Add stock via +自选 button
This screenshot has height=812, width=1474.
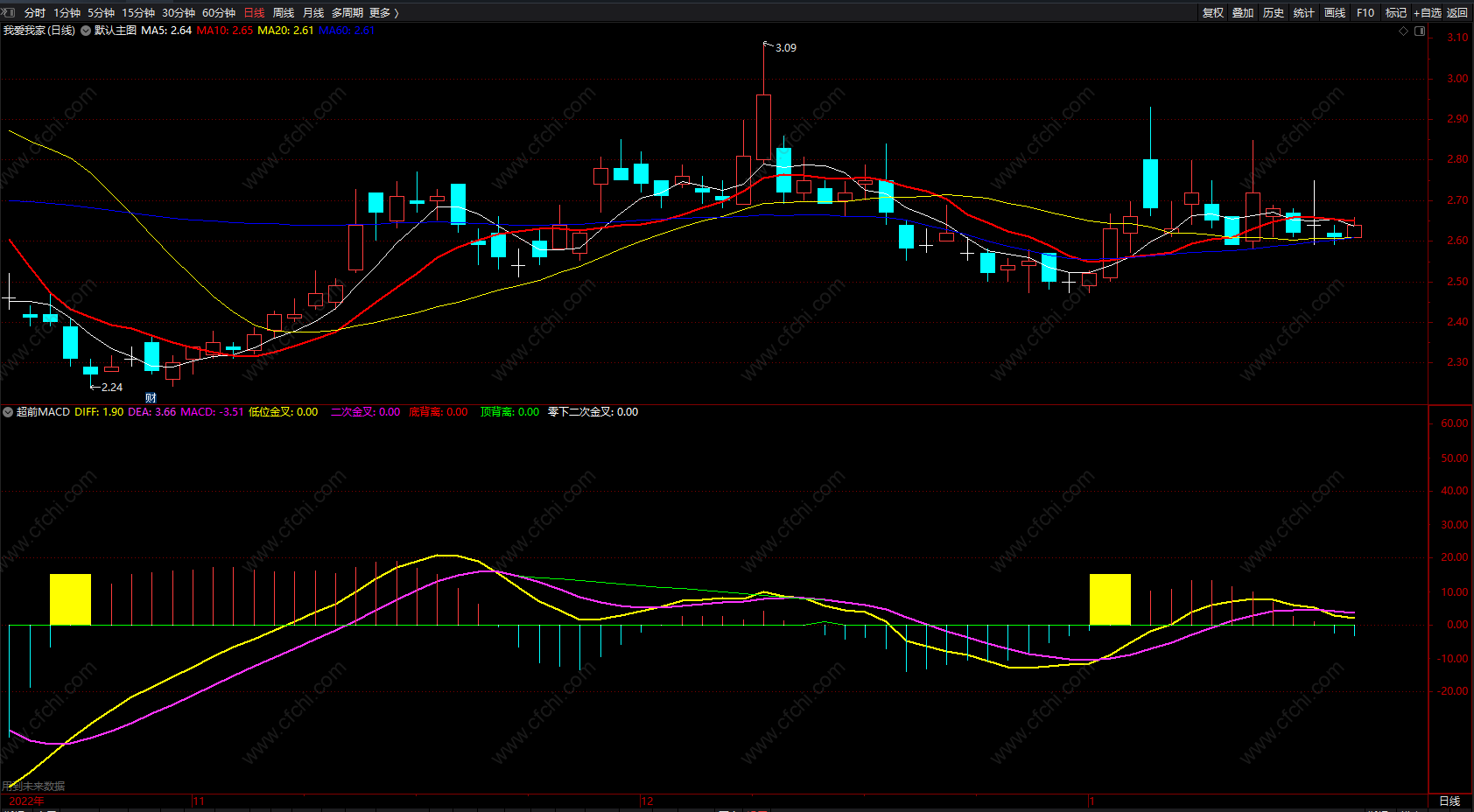1428,12
